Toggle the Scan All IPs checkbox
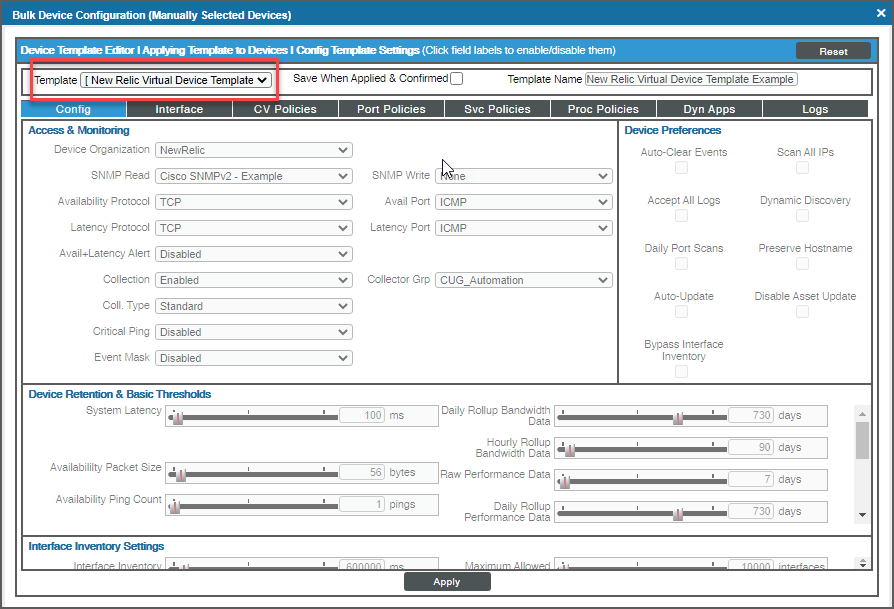 (802, 168)
